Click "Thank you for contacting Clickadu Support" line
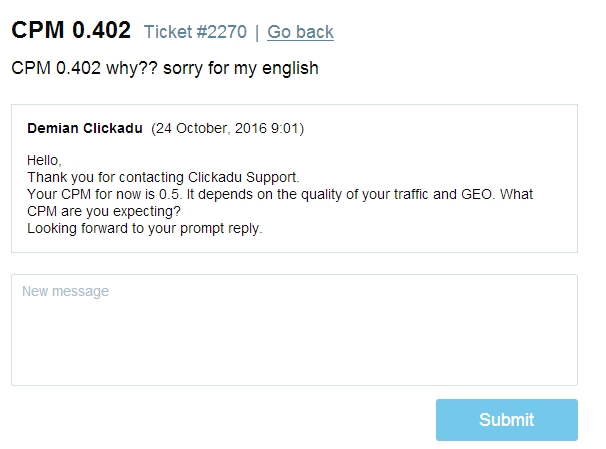 [163, 177]
